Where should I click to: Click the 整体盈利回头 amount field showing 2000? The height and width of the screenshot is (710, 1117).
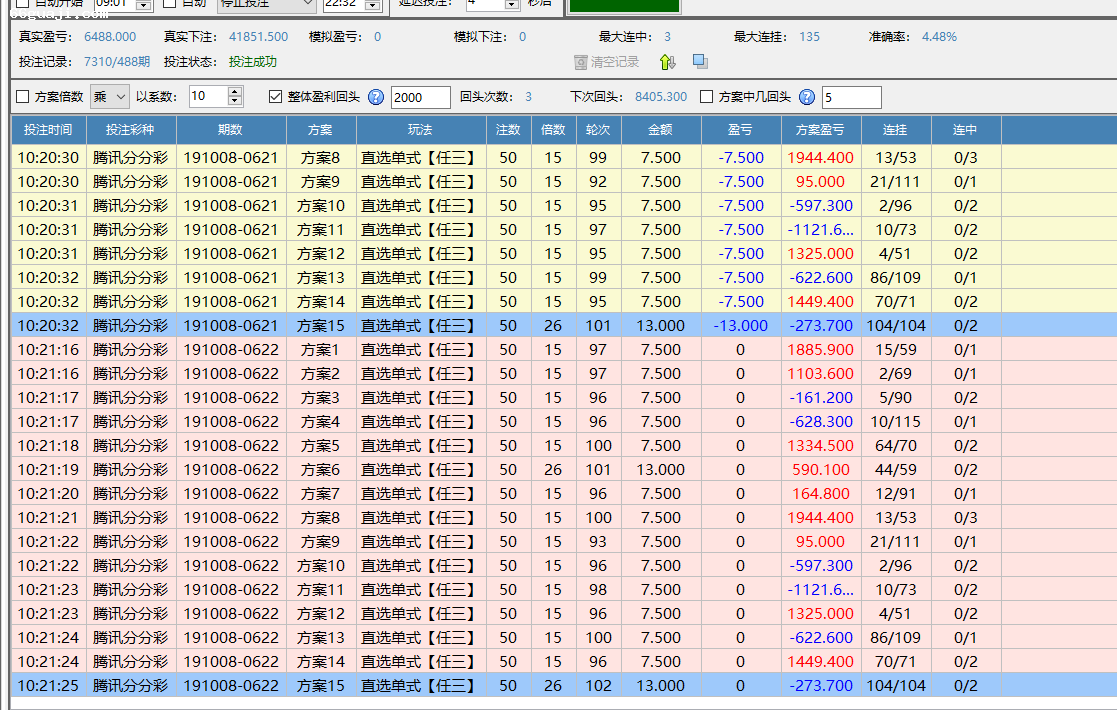point(421,97)
